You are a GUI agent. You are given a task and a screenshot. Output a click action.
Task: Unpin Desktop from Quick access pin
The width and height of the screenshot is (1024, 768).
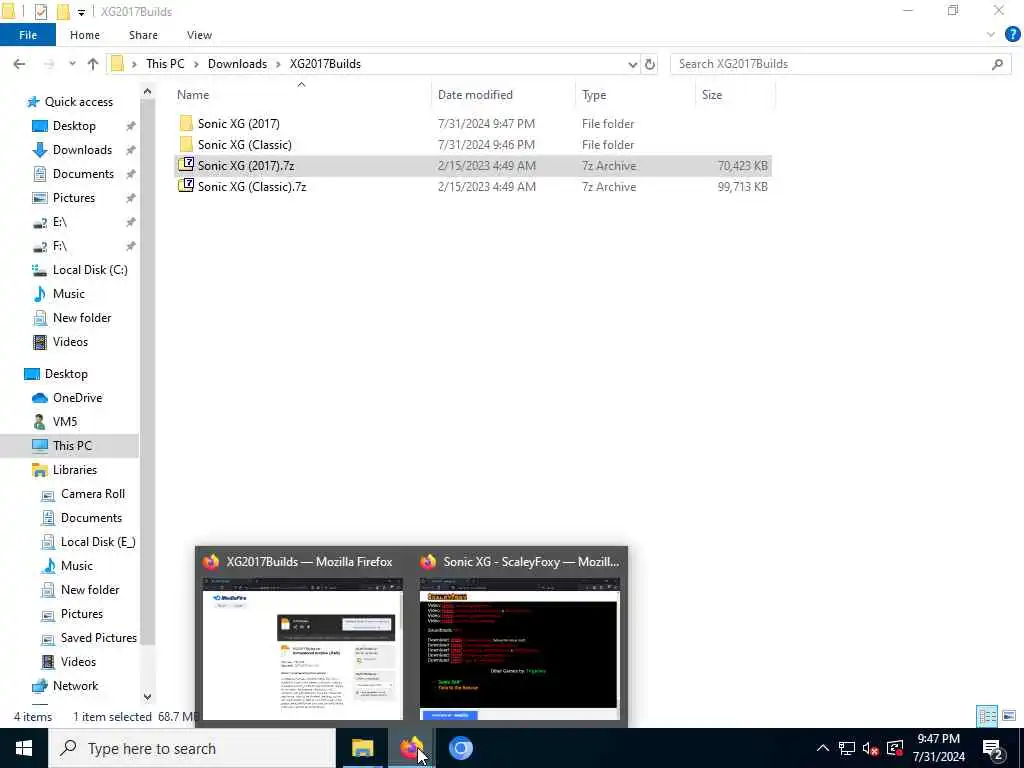tap(131, 126)
